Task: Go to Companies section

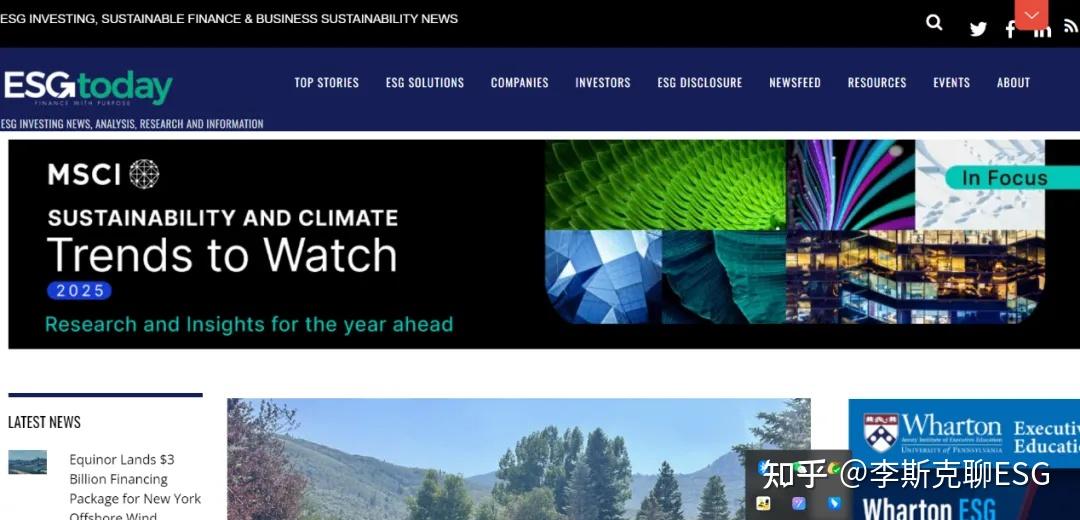Action: [519, 83]
